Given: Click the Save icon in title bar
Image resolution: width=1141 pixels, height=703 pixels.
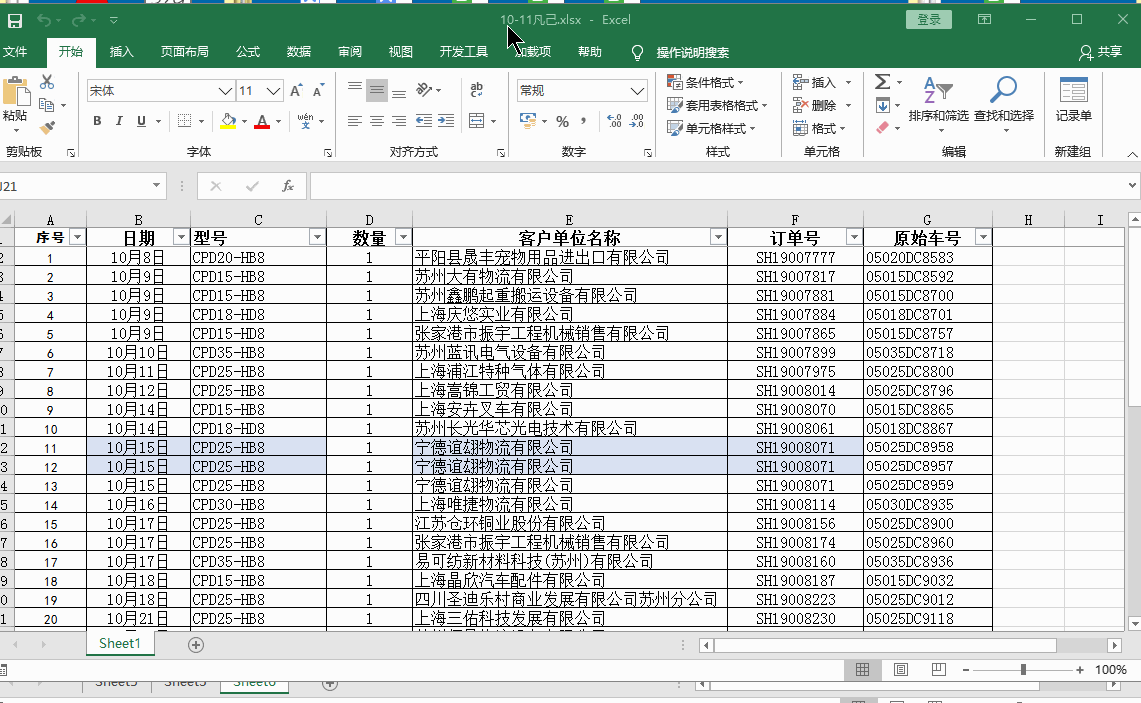Looking at the screenshot, I should [x=15, y=20].
